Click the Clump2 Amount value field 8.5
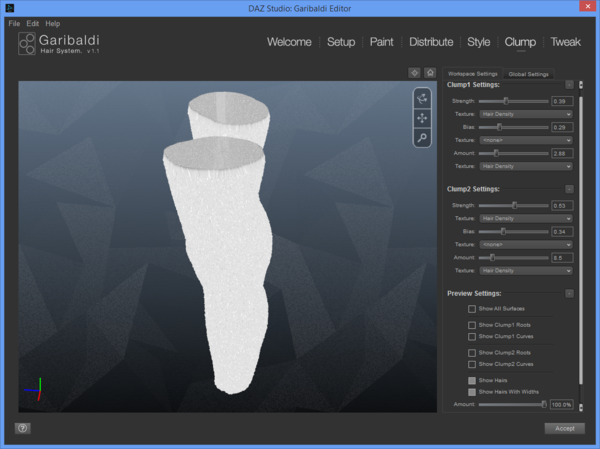The image size is (600, 449). point(562,258)
